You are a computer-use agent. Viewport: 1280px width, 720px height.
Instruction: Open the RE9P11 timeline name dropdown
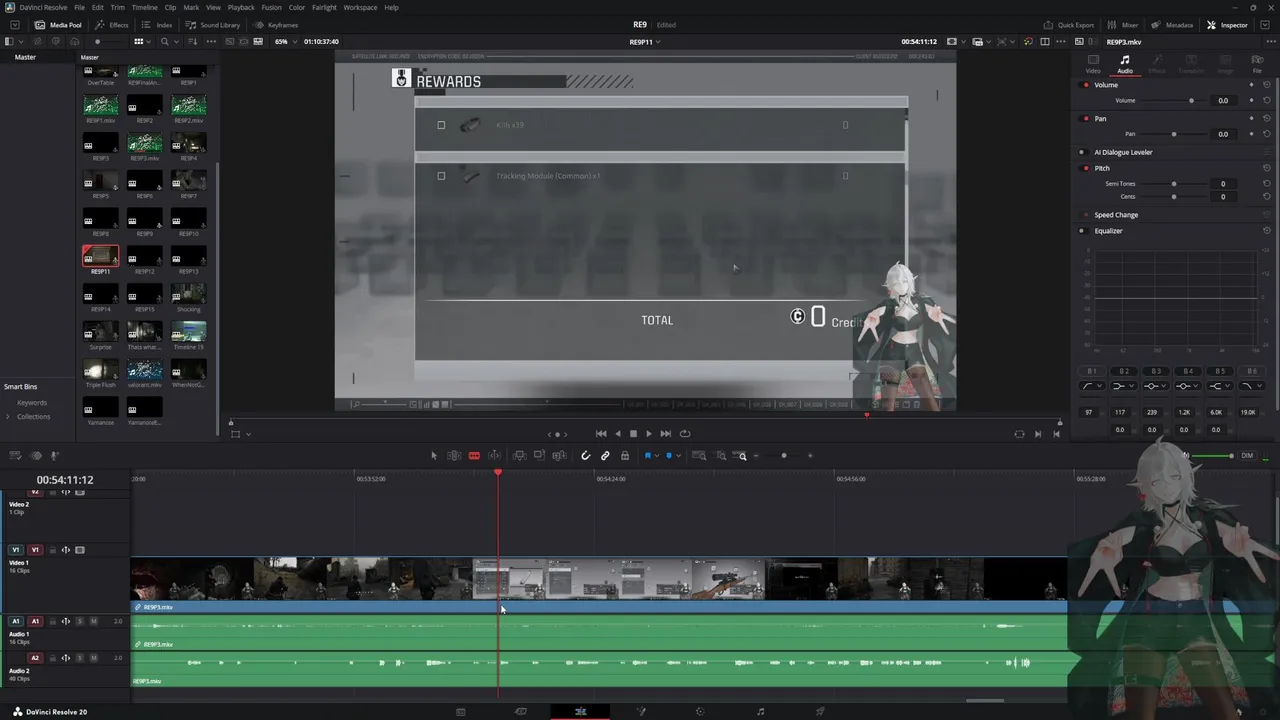[x=645, y=42]
